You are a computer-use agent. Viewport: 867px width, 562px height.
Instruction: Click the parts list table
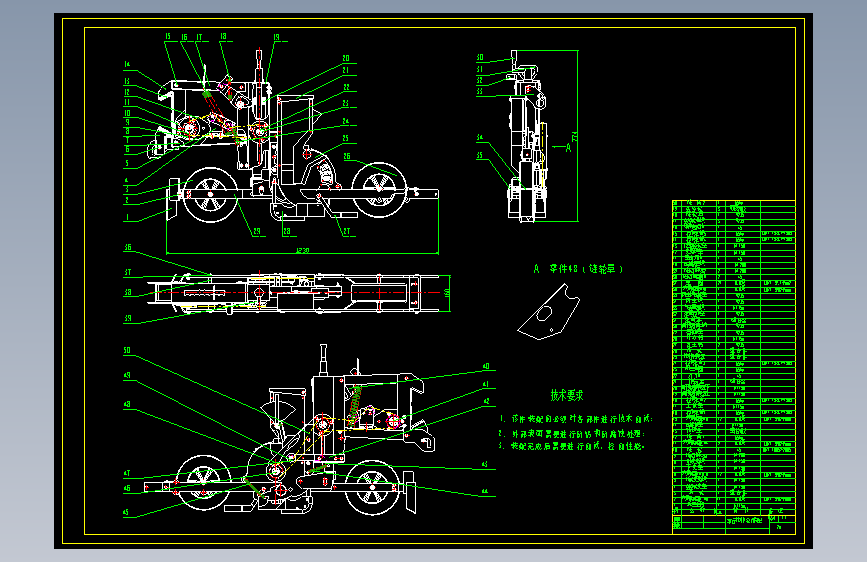734,357
